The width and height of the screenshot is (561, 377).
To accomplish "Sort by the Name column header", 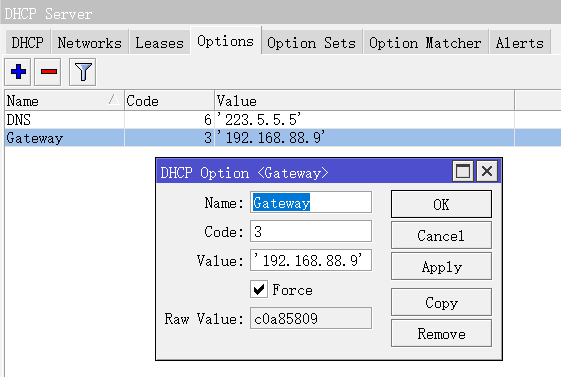I will click(x=64, y=101).
